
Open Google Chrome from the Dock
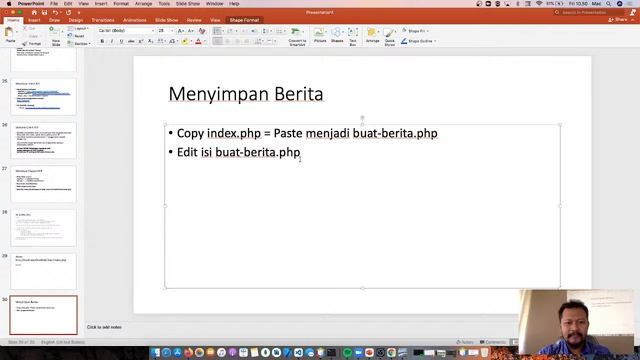click(391, 352)
